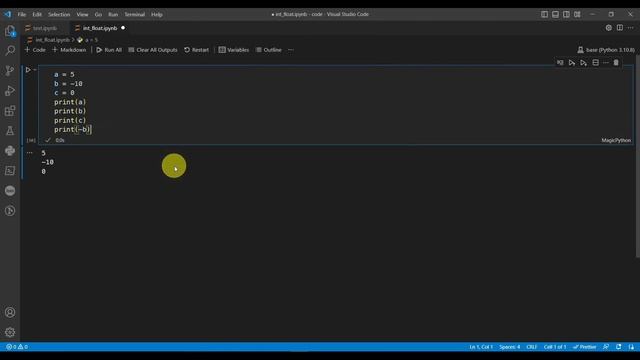Viewport: 640px width, 360px height.
Task: Open the Help menu
Action: tap(157, 14)
